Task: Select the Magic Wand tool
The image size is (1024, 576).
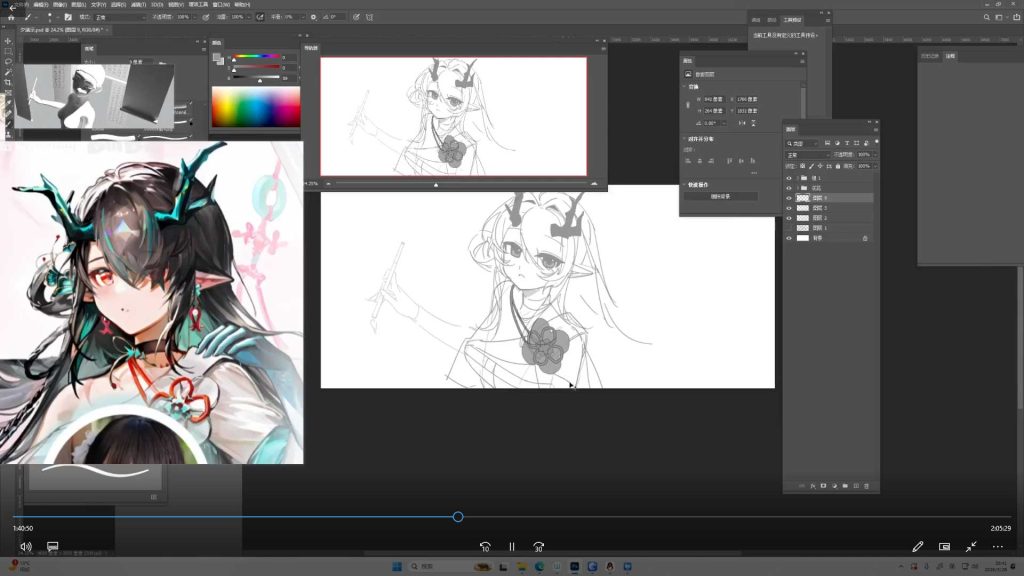Action: [8, 72]
